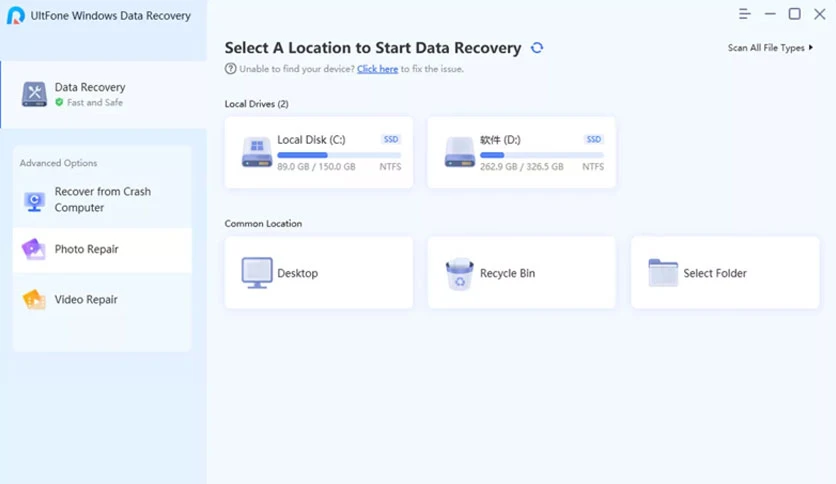Close the UltFone window
Image resolution: width=836 pixels, height=484 pixels.
[x=819, y=14]
